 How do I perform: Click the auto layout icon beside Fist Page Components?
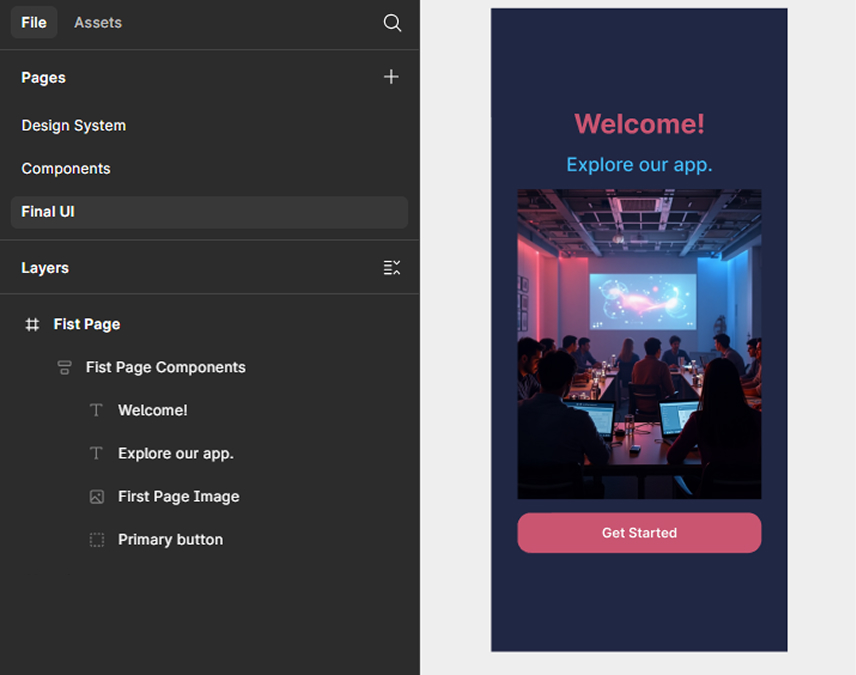(x=64, y=368)
